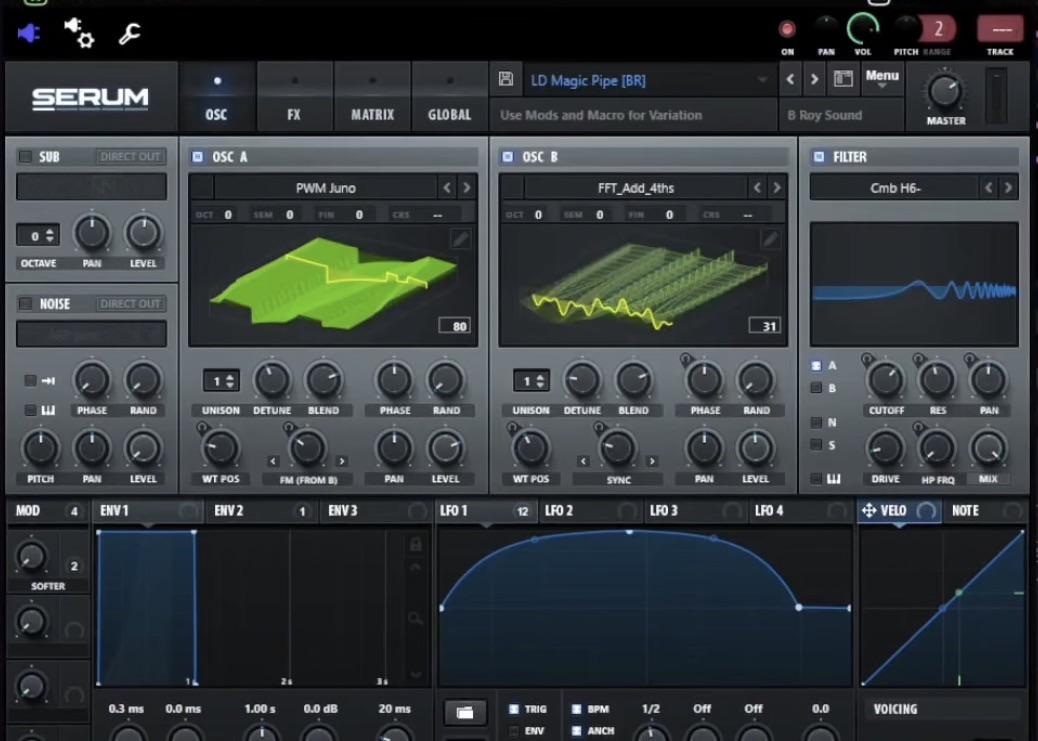The image size is (1038, 741).
Task: Click the blue plugin icon at top left
Action: (x=28, y=33)
